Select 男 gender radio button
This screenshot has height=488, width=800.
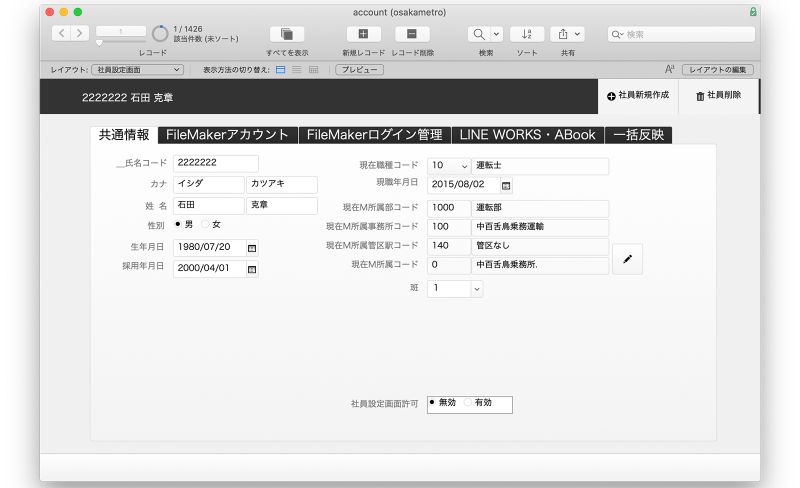pyautogui.click(x=178, y=224)
